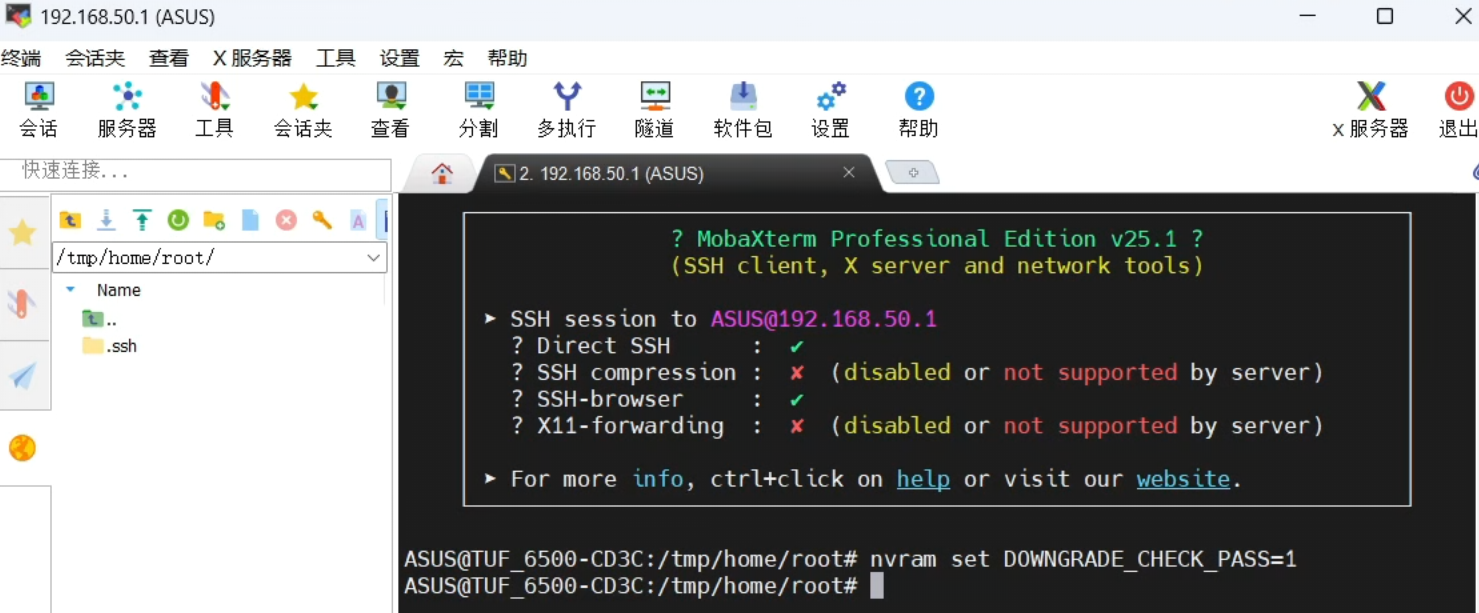Open the 查看 menu in menu bar
Image resolution: width=1479 pixels, height=613 pixels.
(168, 58)
